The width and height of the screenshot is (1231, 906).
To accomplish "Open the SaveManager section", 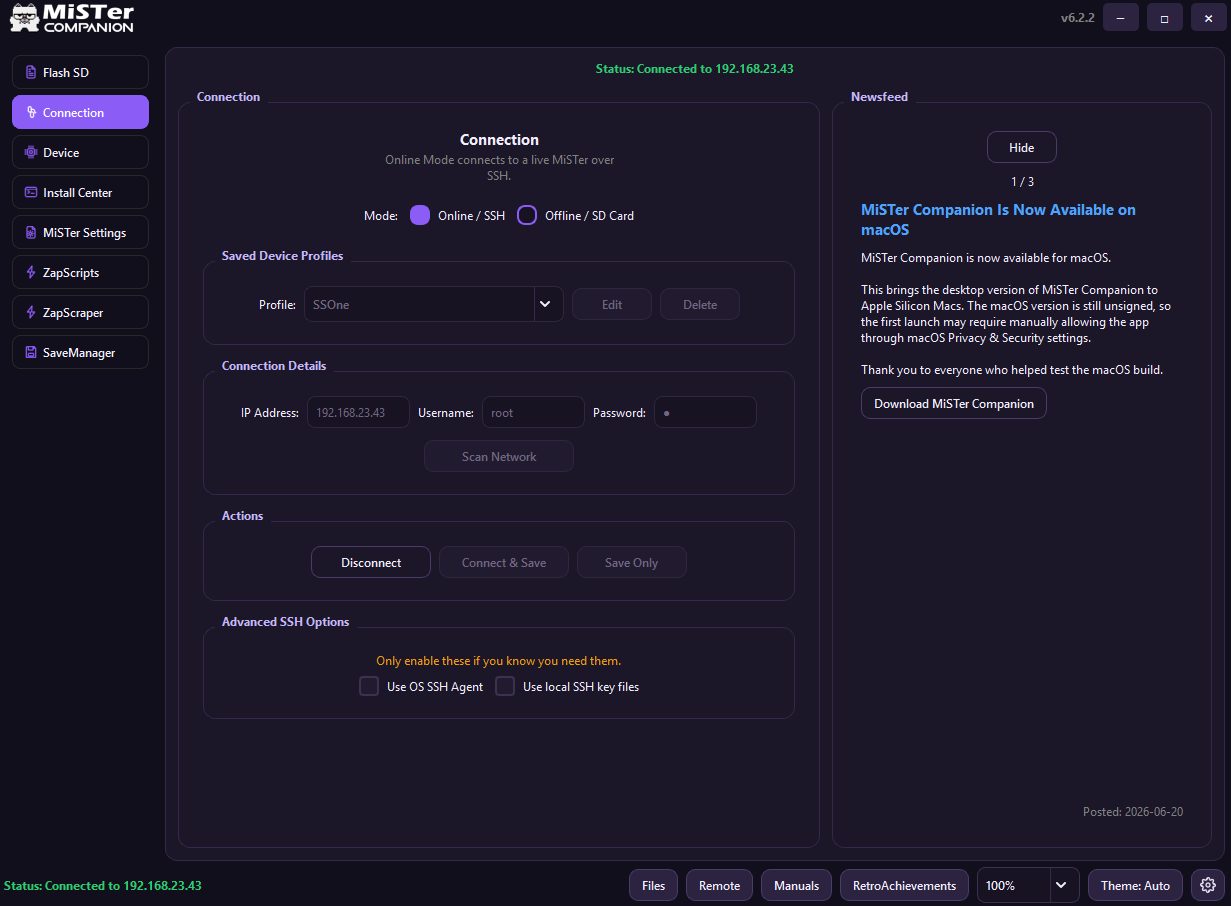I will point(80,352).
